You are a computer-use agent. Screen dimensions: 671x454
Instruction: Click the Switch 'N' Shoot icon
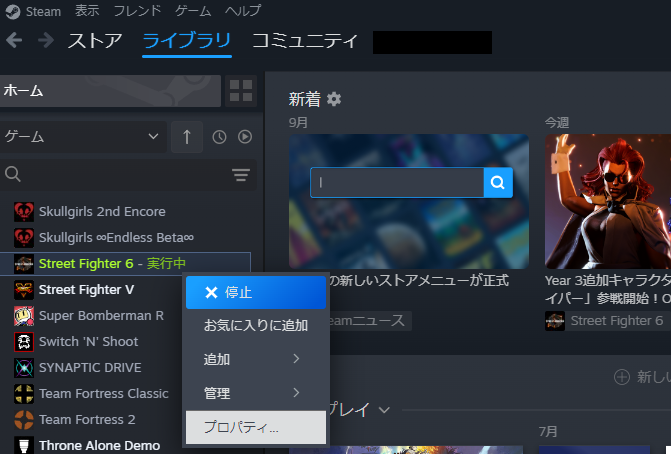[24, 342]
